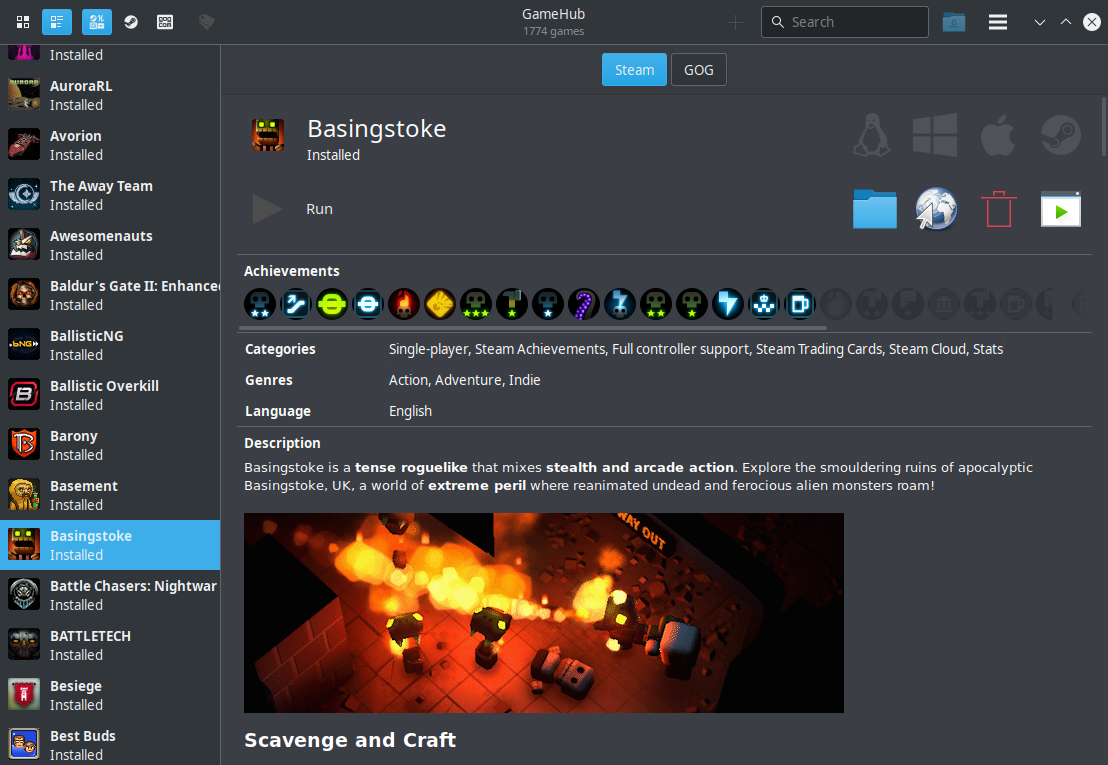Open store page via globe icon
1108x765 pixels.
click(x=936, y=209)
